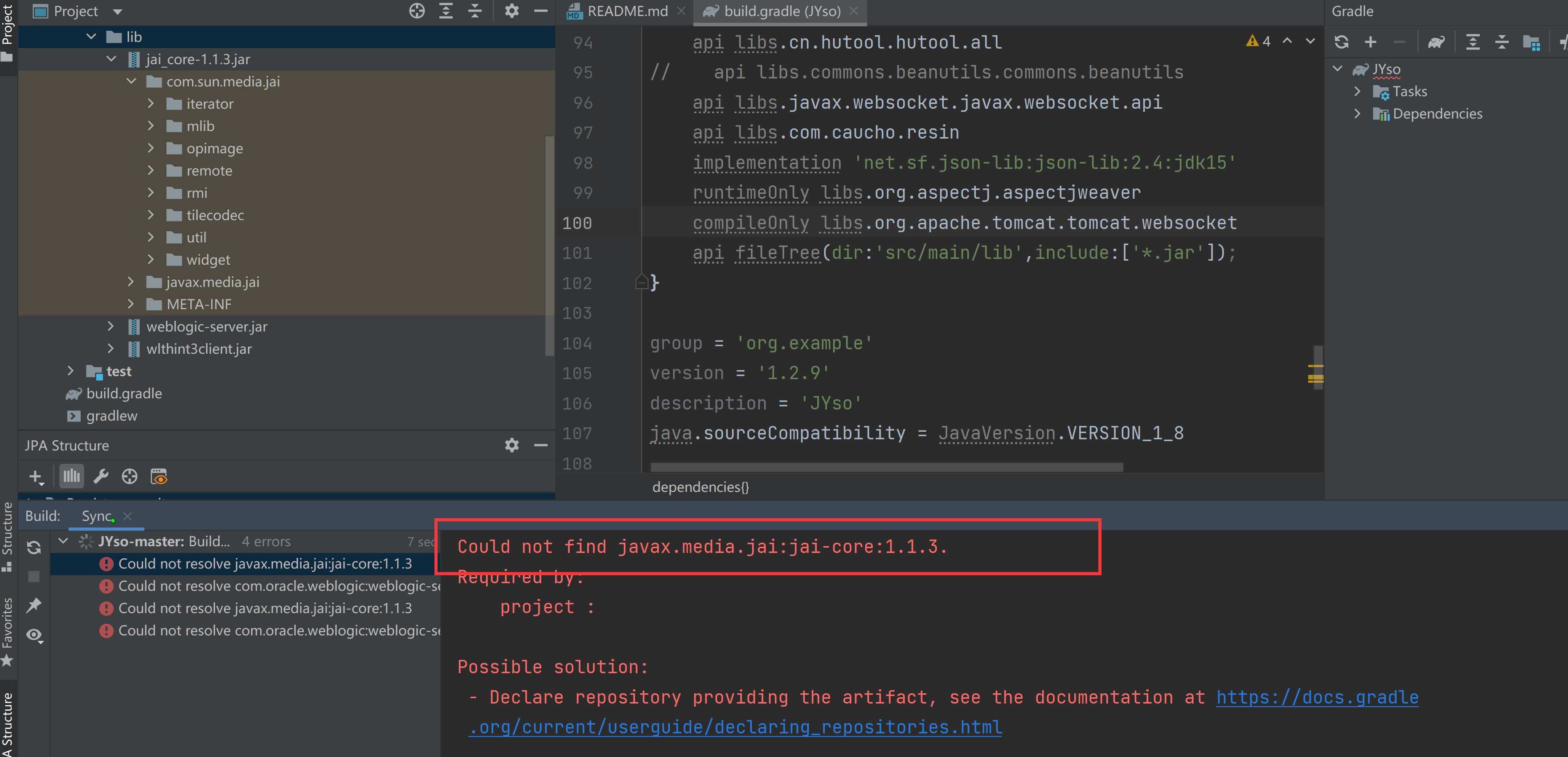
Task: Hide the JPA Structure panel
Action: point(540,445)
